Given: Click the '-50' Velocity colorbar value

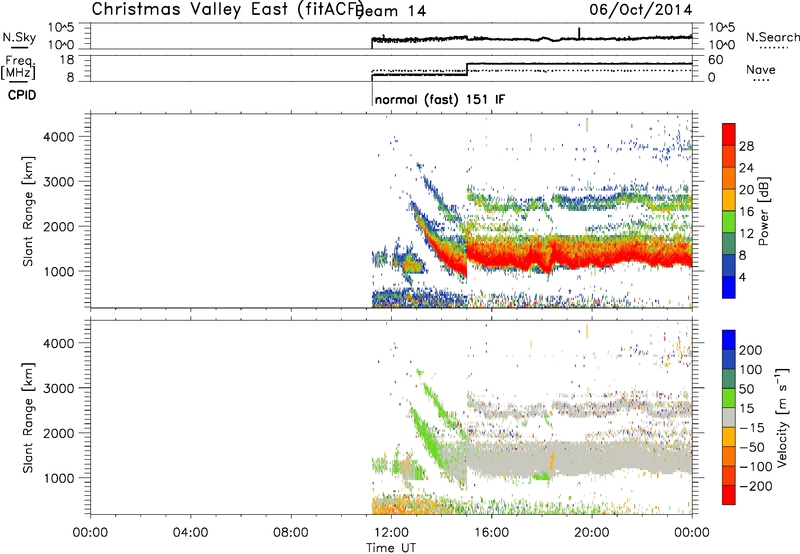Looking at the screenshot, I should tap(752, 447).
